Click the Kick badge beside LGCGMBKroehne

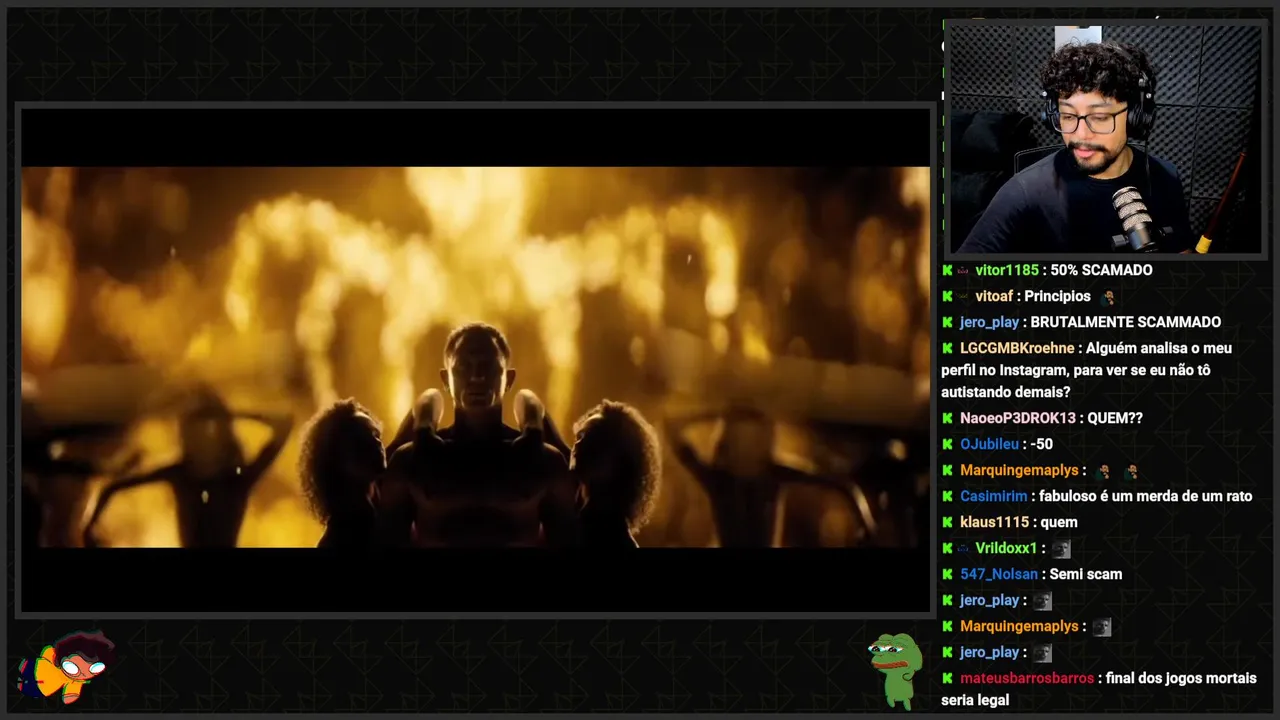tap(947, 348)
